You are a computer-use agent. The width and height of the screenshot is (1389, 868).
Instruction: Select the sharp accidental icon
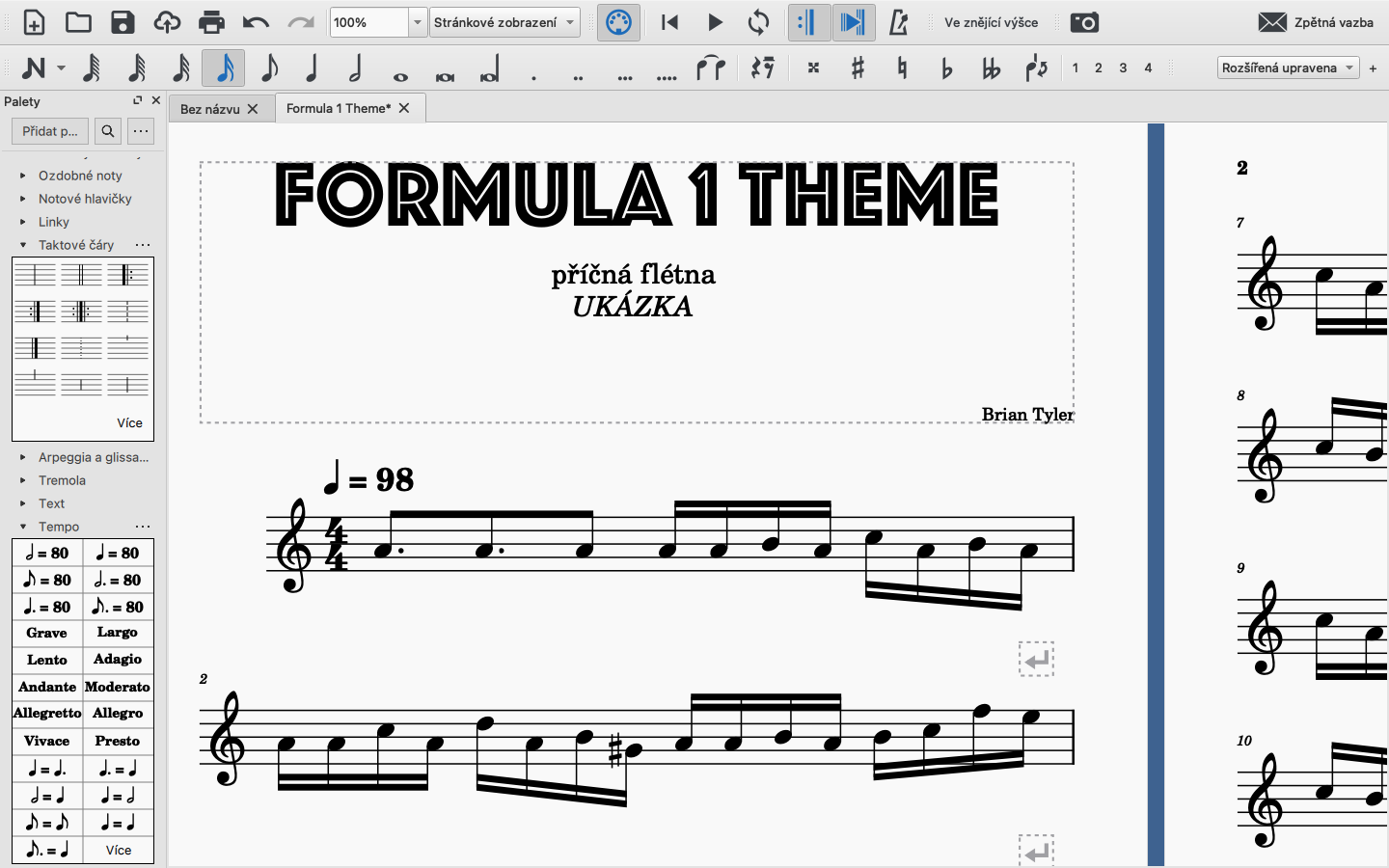point(858,68)
